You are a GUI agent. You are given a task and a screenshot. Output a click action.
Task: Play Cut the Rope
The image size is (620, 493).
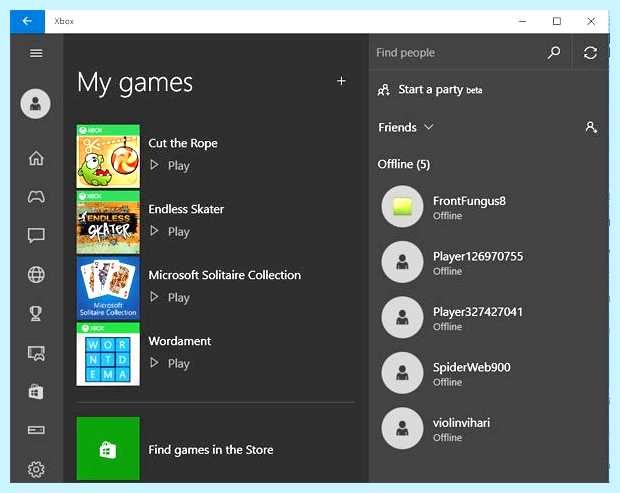(170, 165)
